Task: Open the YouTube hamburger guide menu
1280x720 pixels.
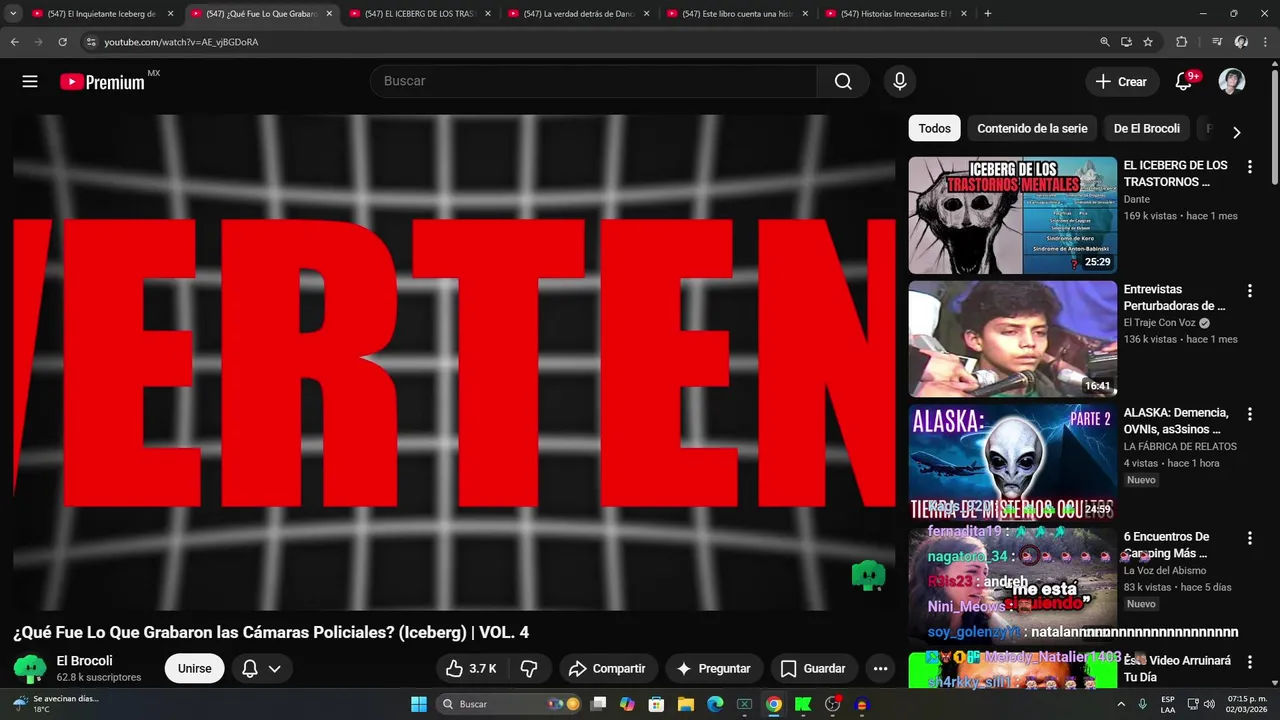Action: coord(30,82)
